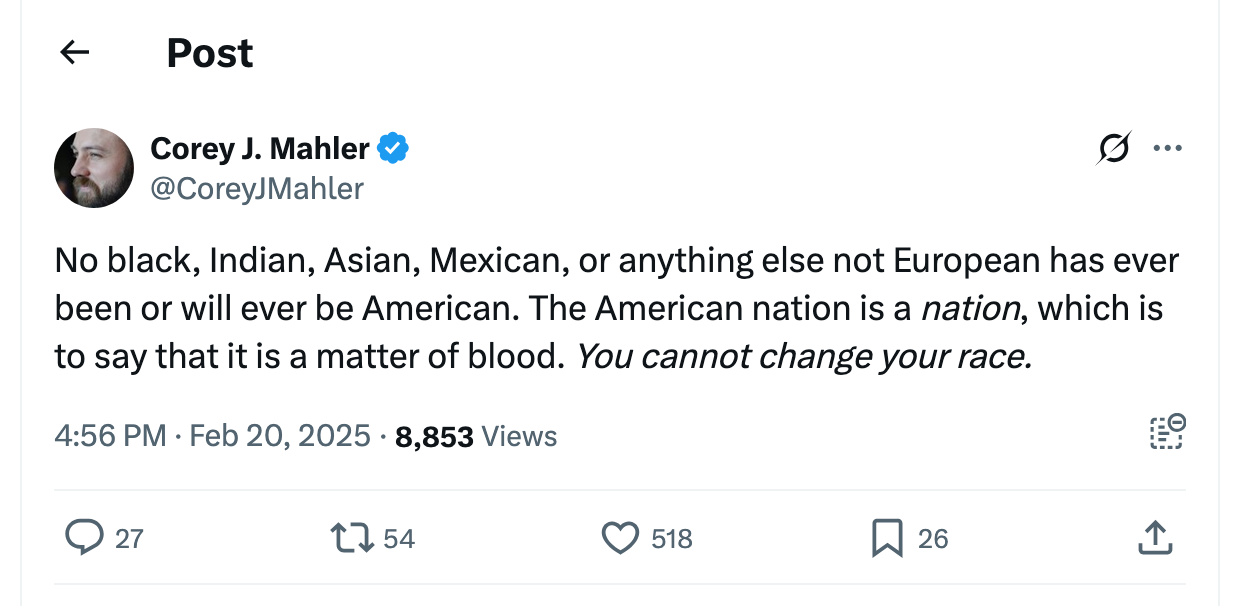Go back using the arrow
The height and width of the screenshot is (606, 1234).
(x=74, y=52)
